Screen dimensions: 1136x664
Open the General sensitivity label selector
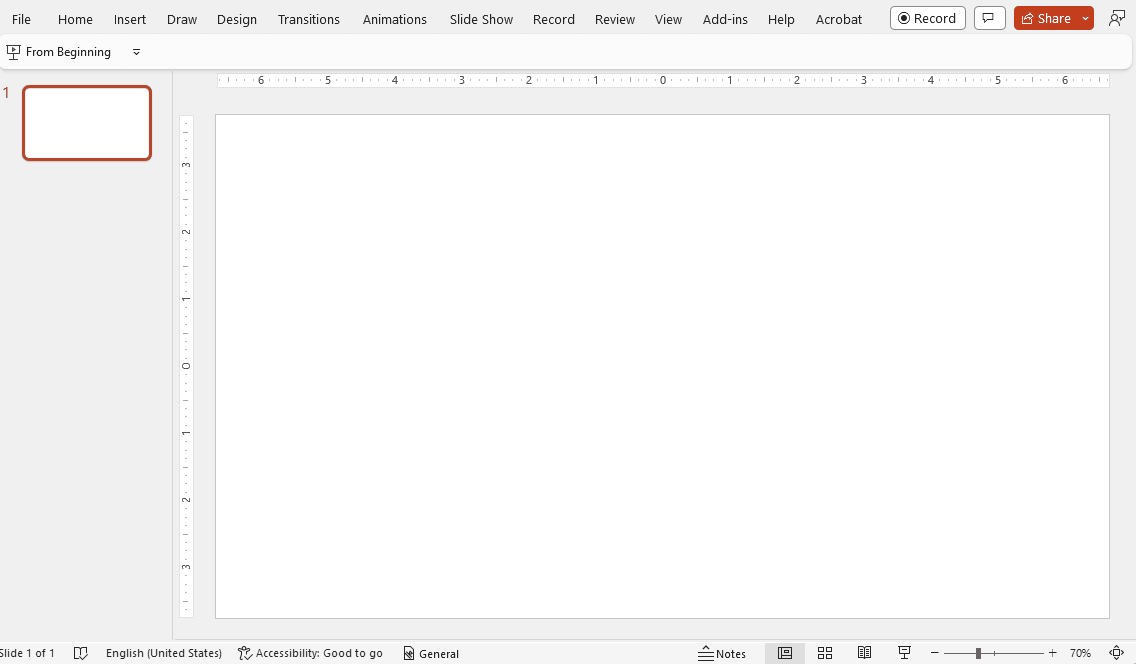[431, 653]
